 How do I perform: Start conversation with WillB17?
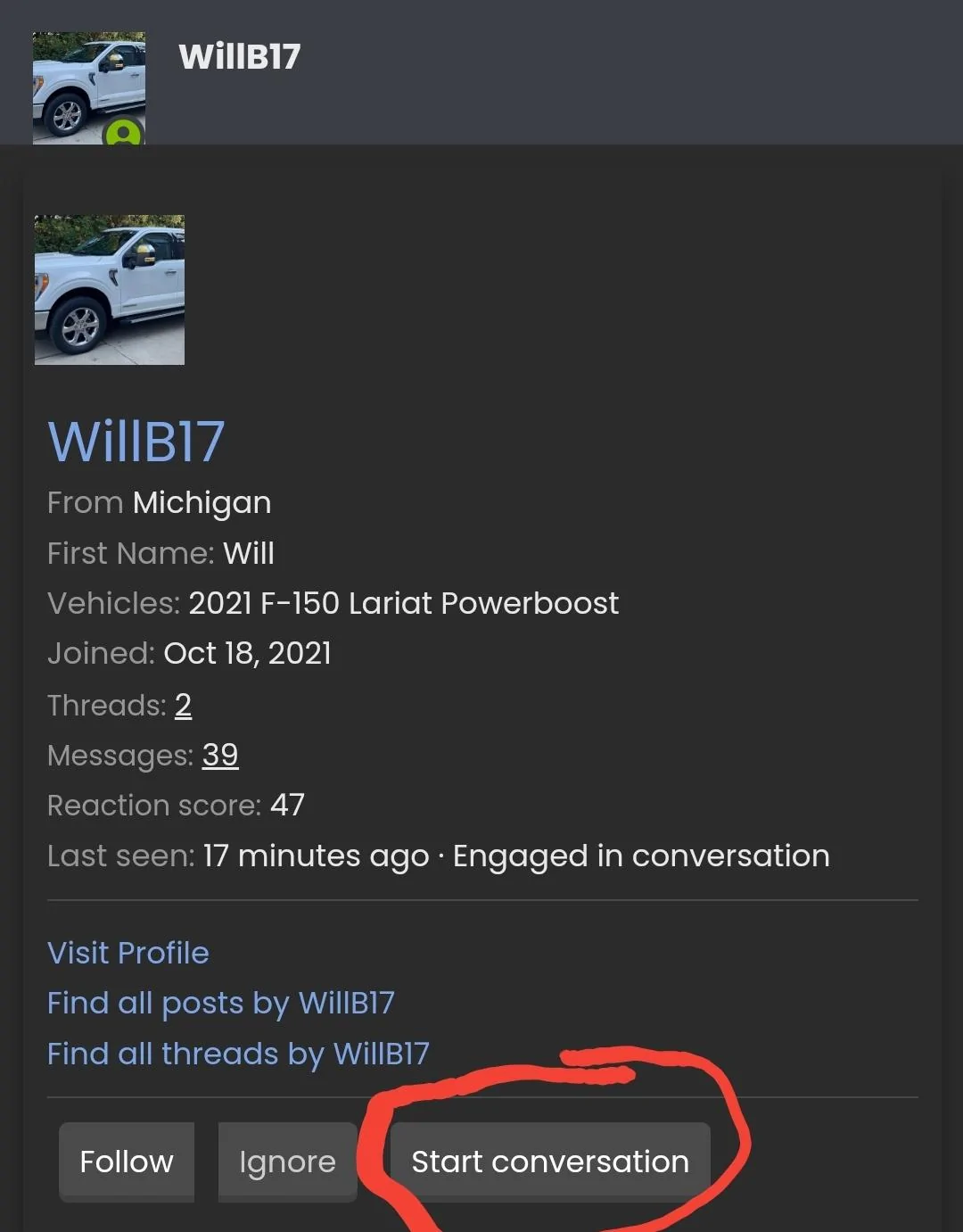click(x=550, y=1162)
